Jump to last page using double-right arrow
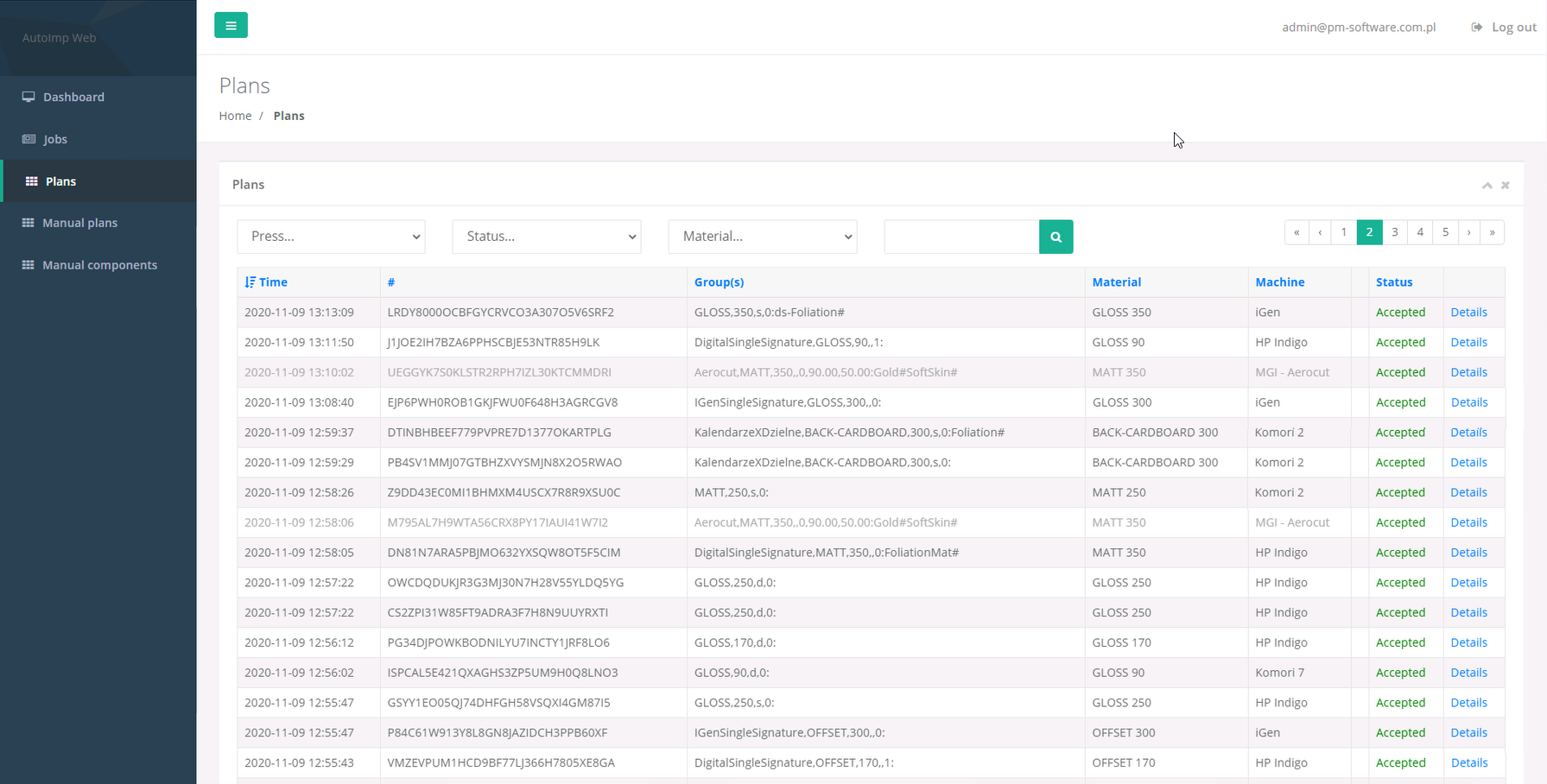1547x784 pixels. pos(1492,232)
